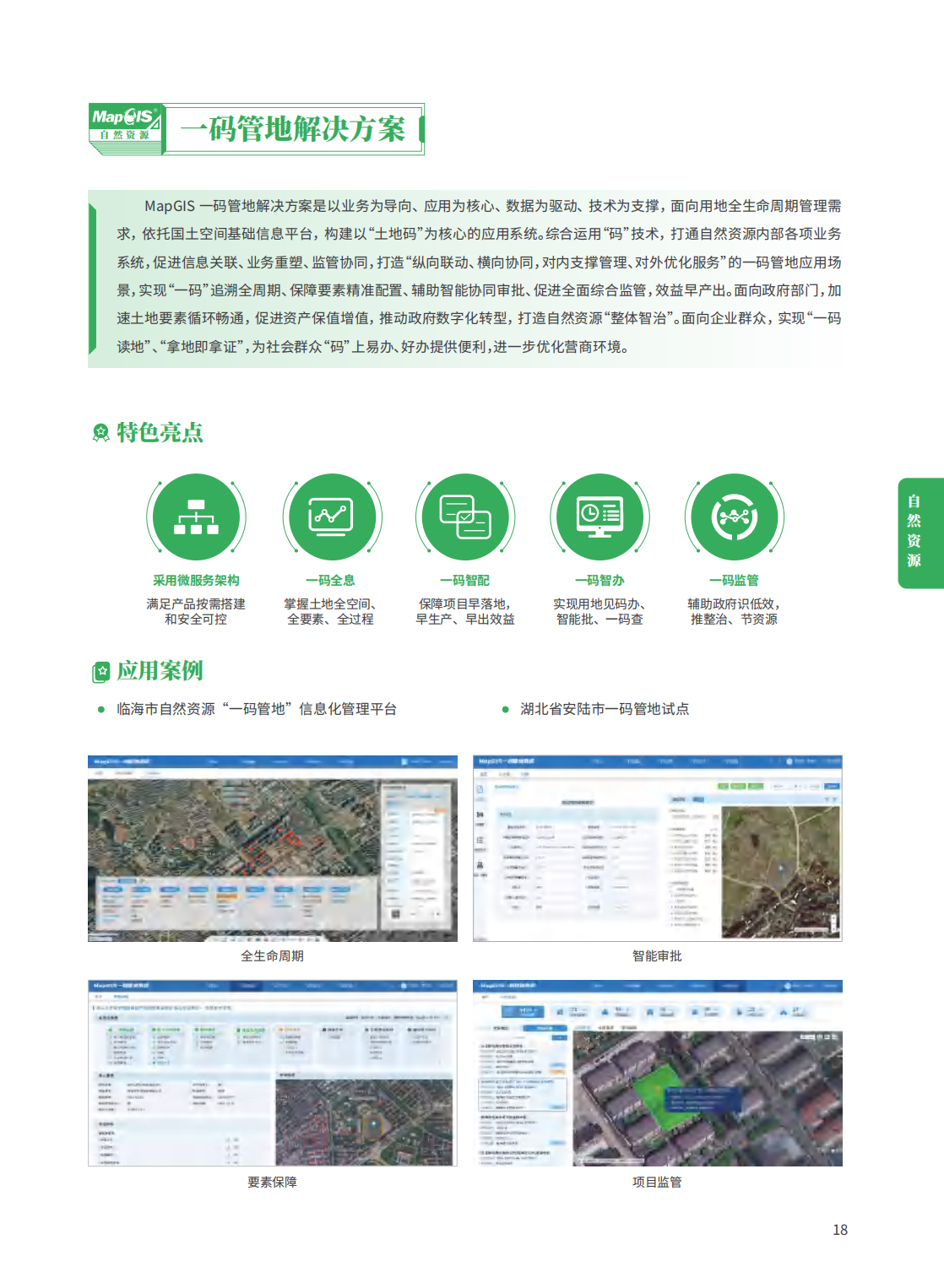The image size is (944, 1288).
Task: Select the 一码全息 chart monitor icon
Action: tap(331, 517)
